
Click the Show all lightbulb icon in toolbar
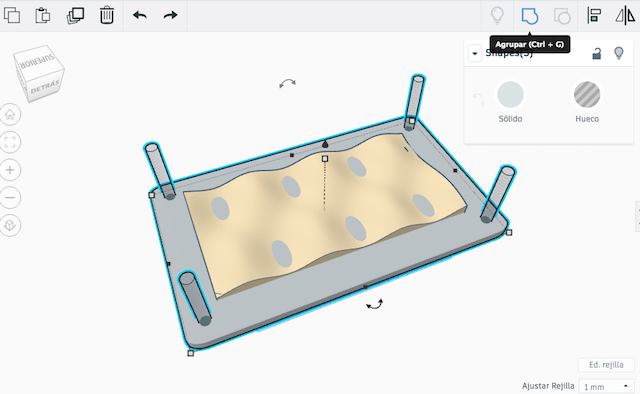(497, 16)
